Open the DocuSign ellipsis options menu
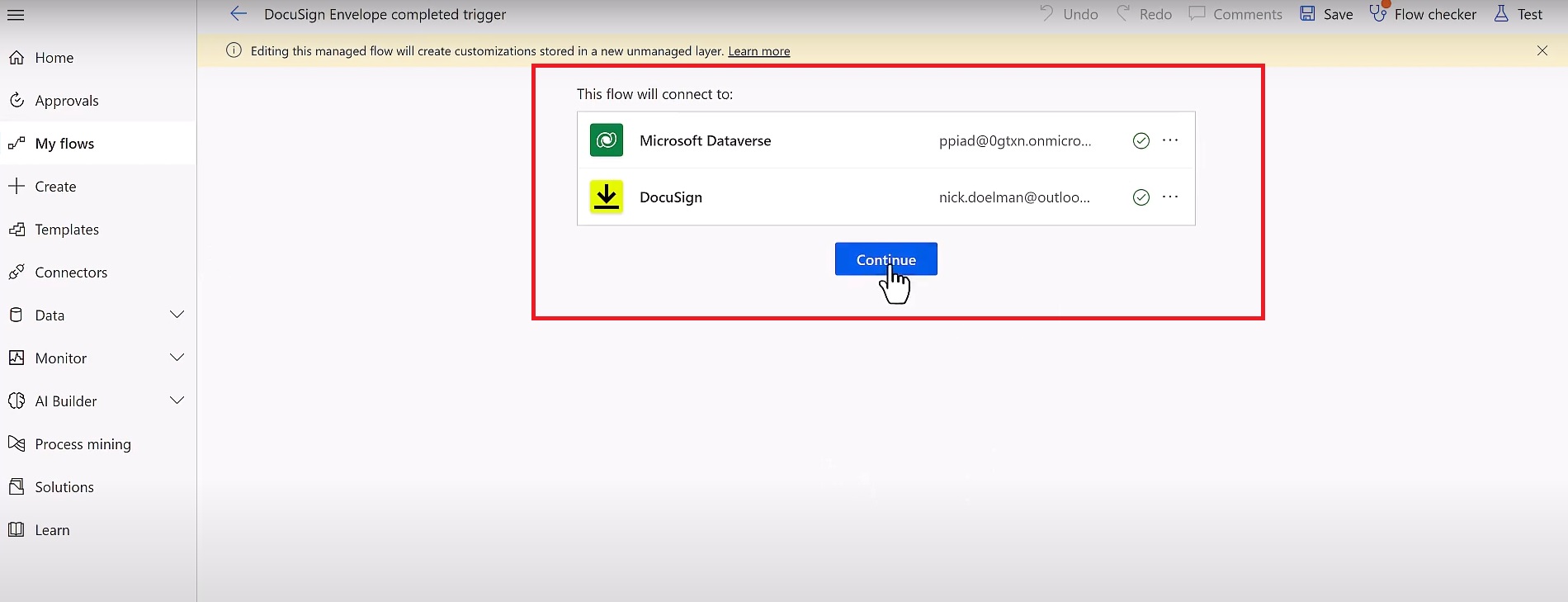Viewport: 1568px width, 602px height. pyautogui.click(x=1170, y=197)
